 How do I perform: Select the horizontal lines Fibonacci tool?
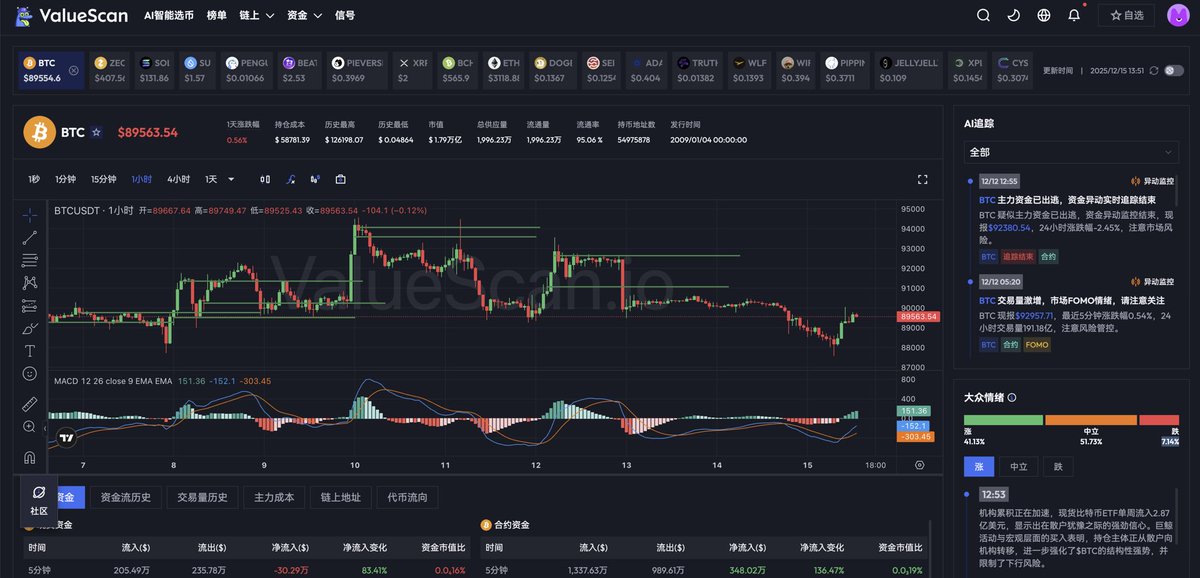tap(30, 260)
